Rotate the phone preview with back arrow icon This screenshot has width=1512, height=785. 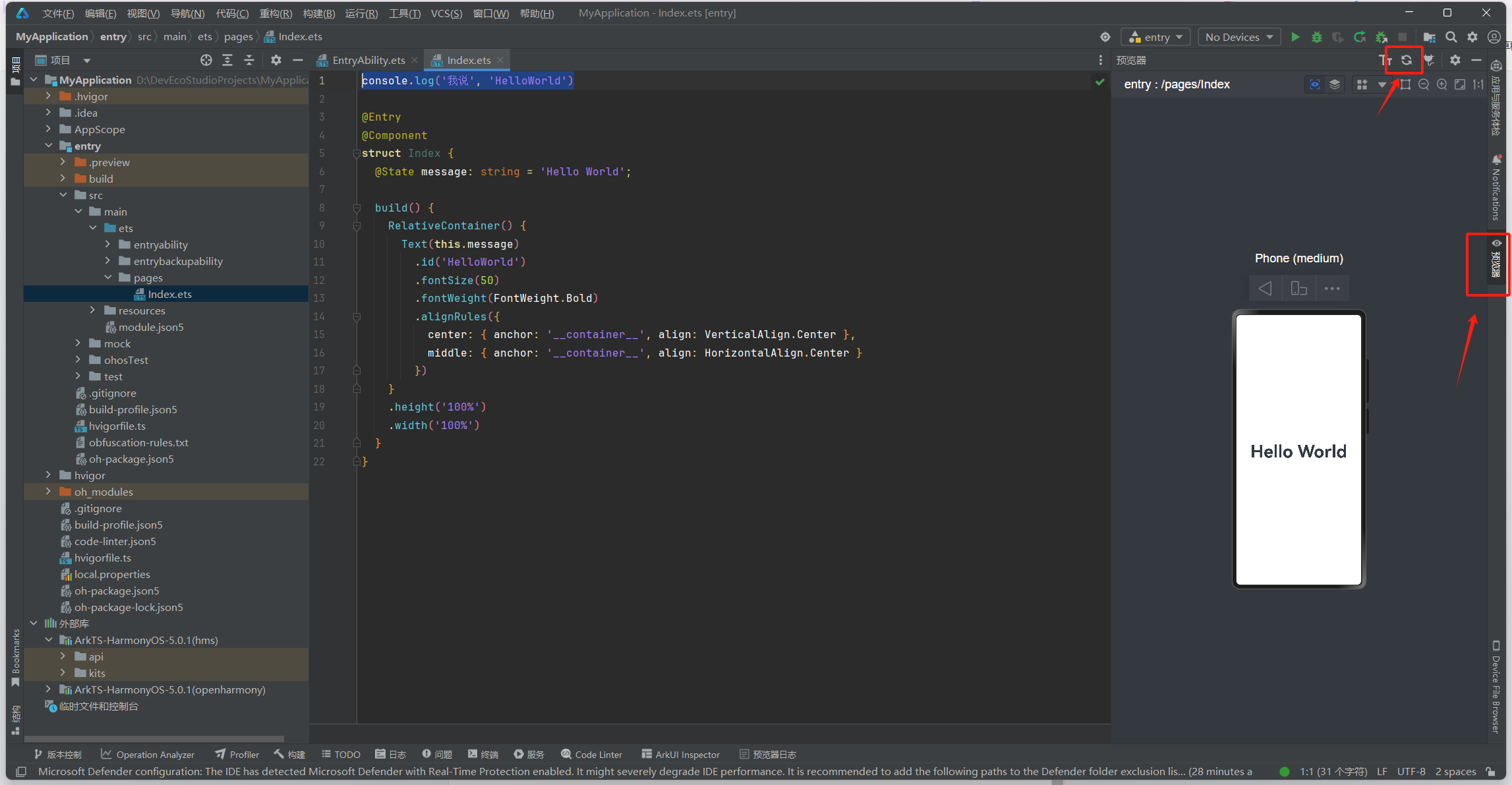[x=1265, y=289]
